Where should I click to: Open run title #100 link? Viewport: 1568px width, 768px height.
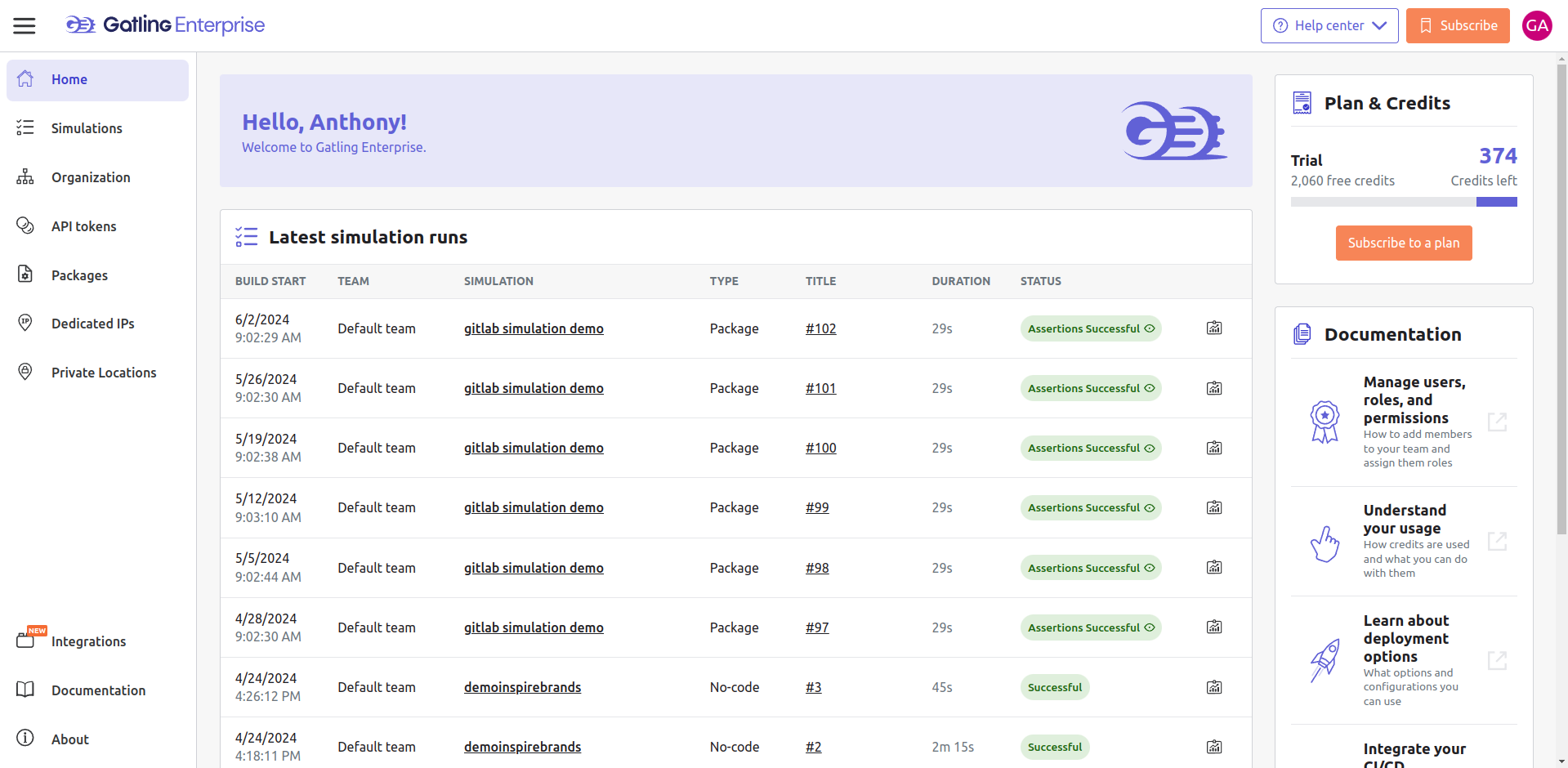click(820, 448)
